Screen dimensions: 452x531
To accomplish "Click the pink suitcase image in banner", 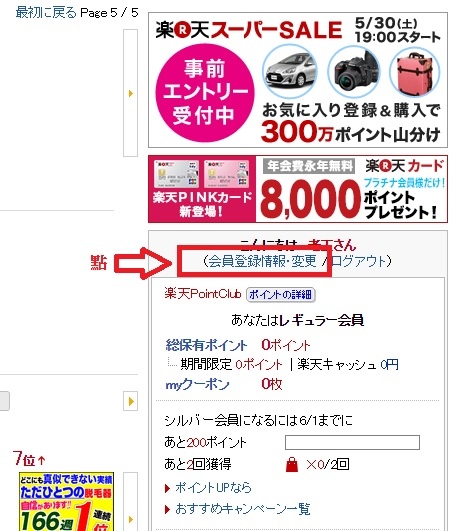I will click(x=415, y=73).
